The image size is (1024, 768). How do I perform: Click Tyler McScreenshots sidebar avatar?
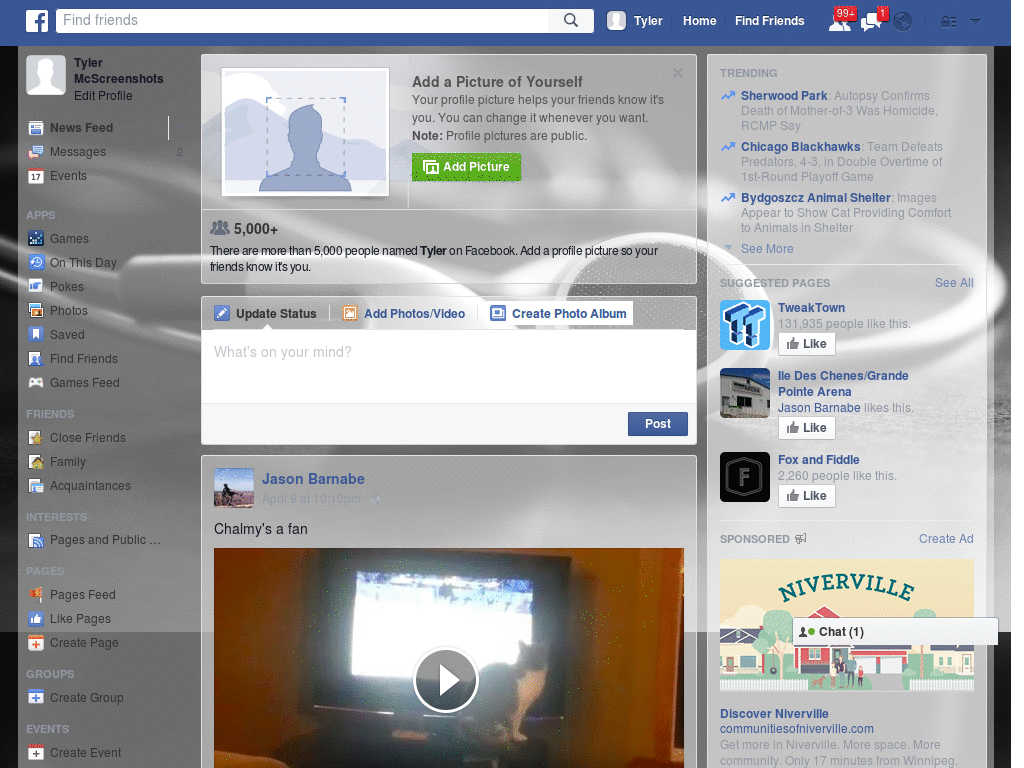tap(46, 75)
